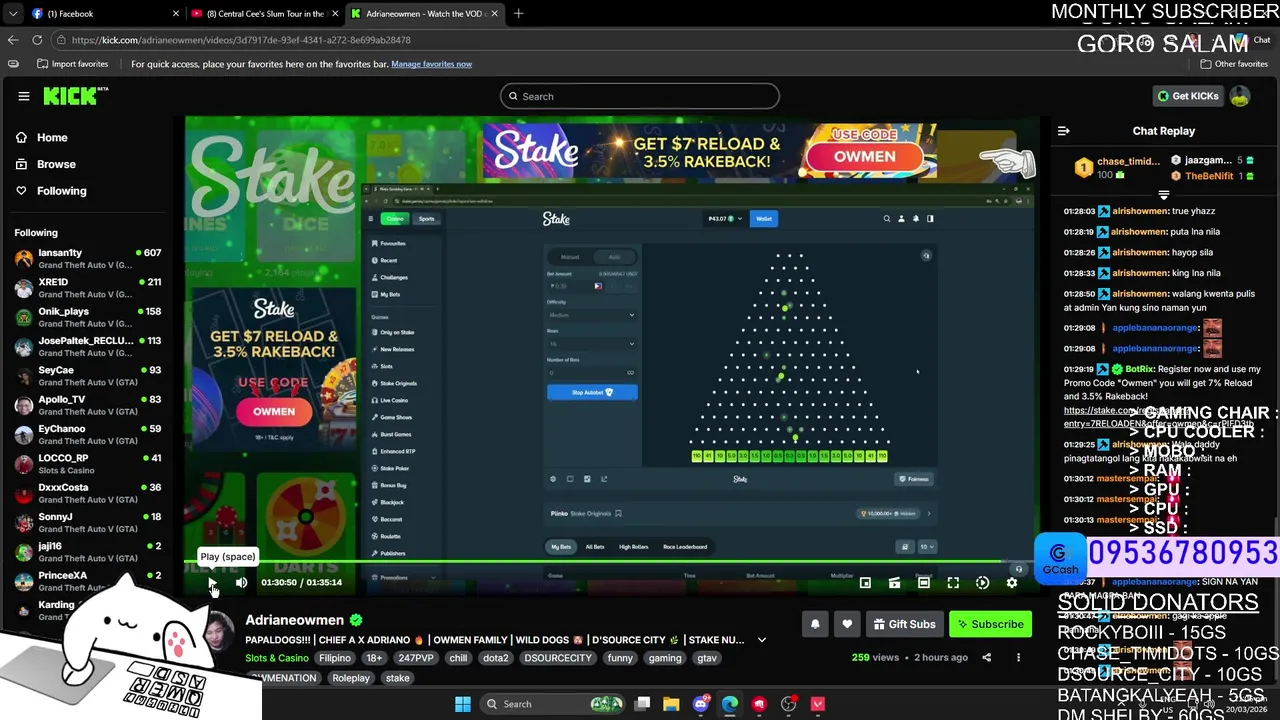Open playback speed control in player
The width and height of the screenshot is (1280, 720).
[x=982, y=582]
